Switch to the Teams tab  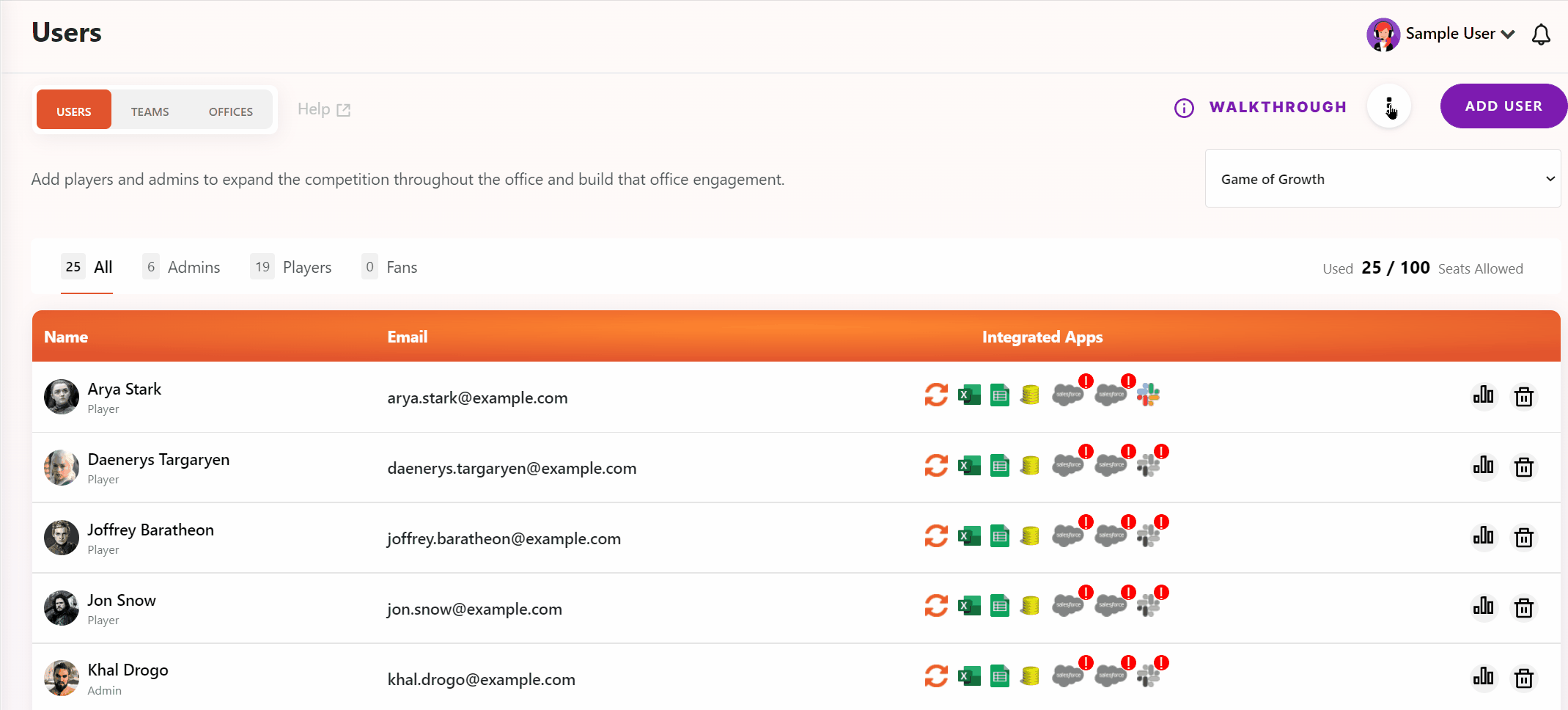[150, 111]
